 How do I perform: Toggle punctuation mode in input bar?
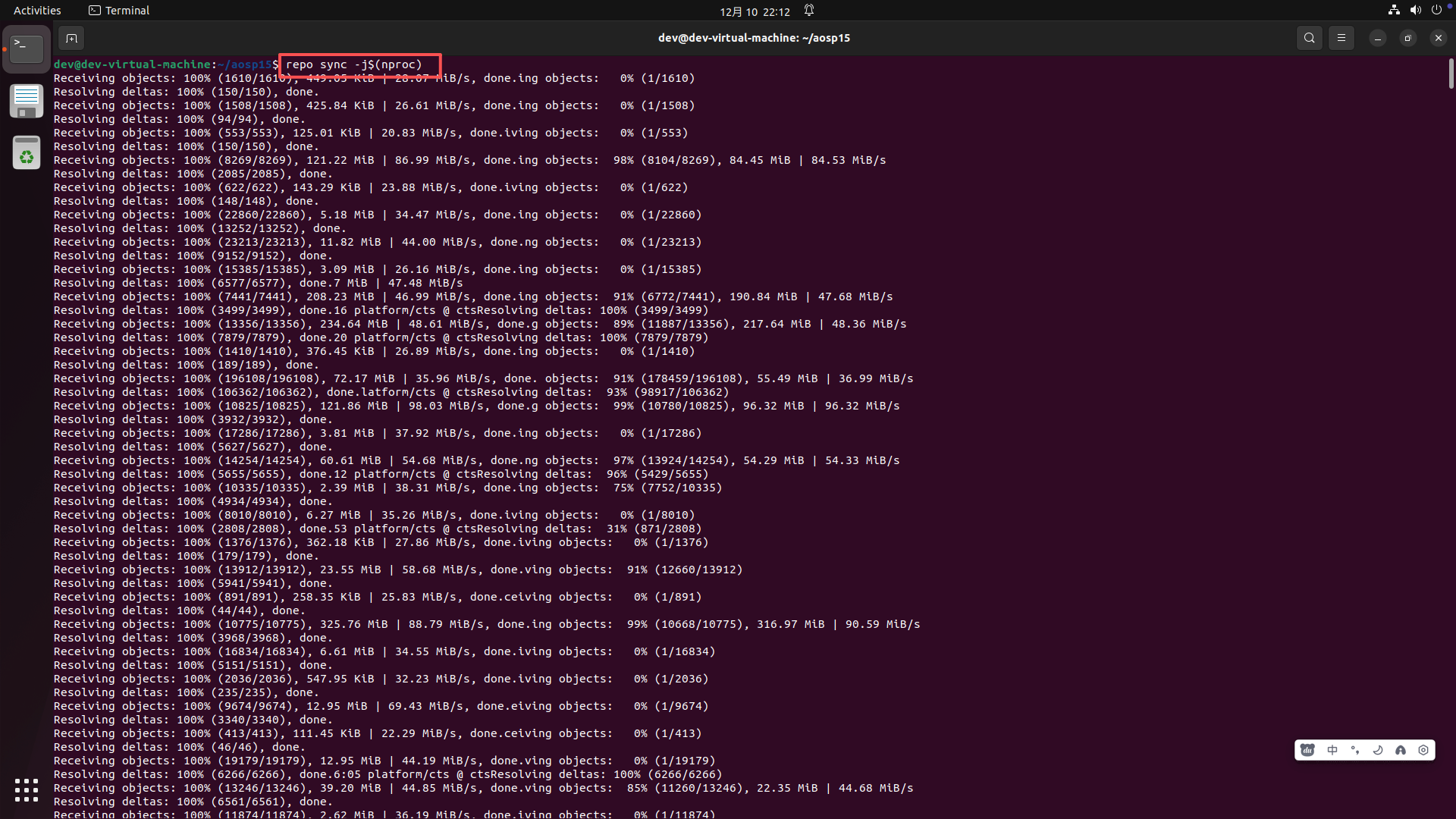(x=1355, y=750)
